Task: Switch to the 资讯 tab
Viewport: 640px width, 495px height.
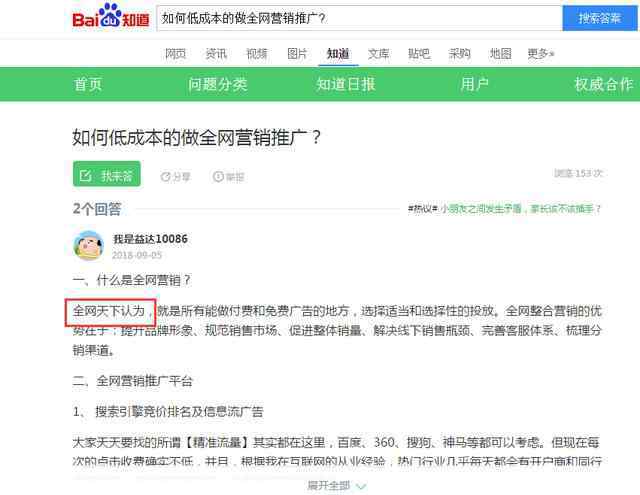Action: click(216, 53)
